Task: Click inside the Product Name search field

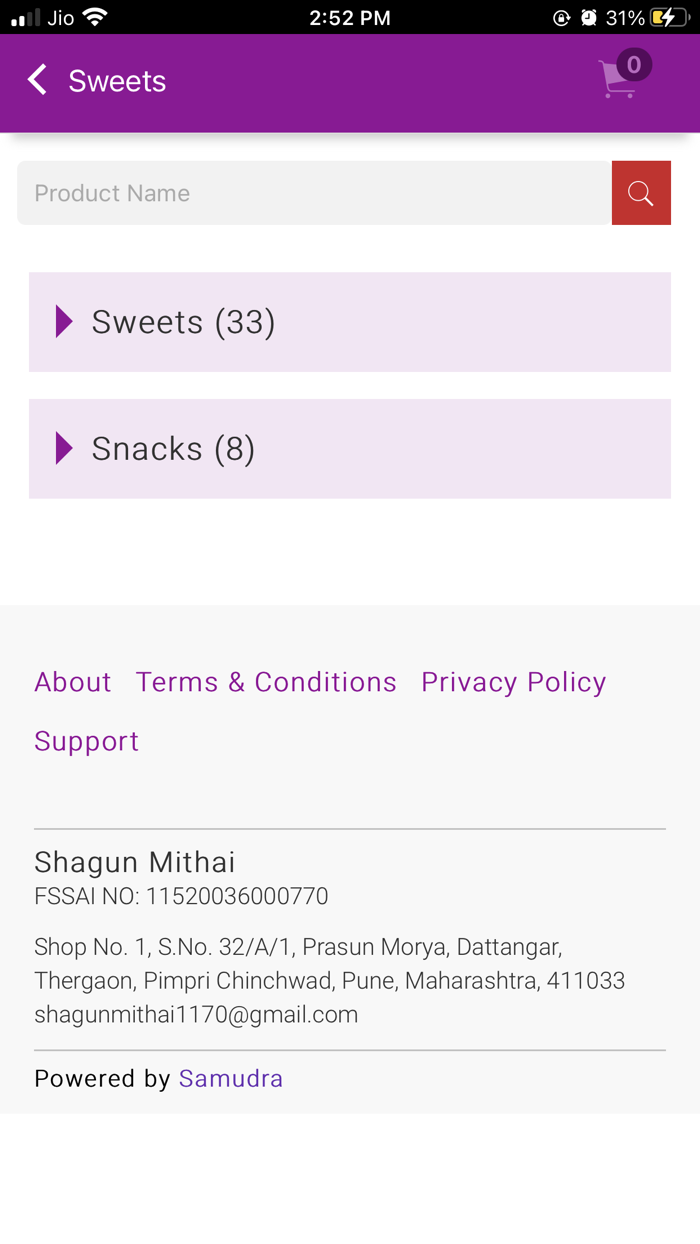Action: 300,192
